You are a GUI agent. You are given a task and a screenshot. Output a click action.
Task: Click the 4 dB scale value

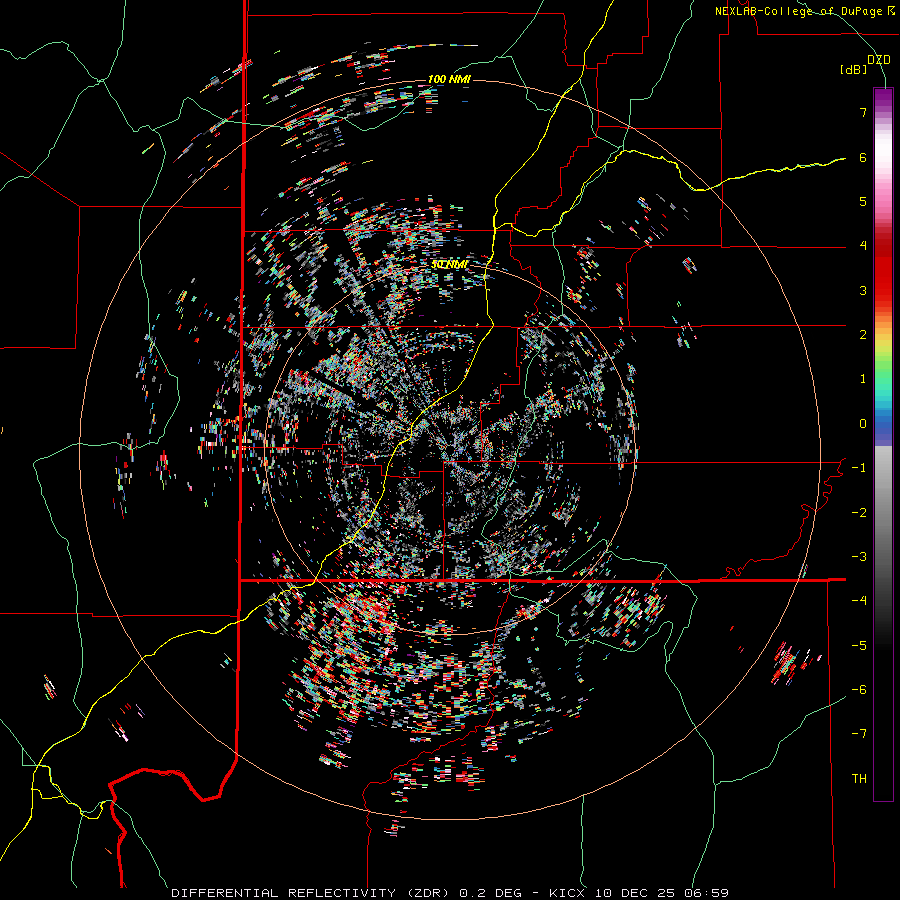point(863,246)
